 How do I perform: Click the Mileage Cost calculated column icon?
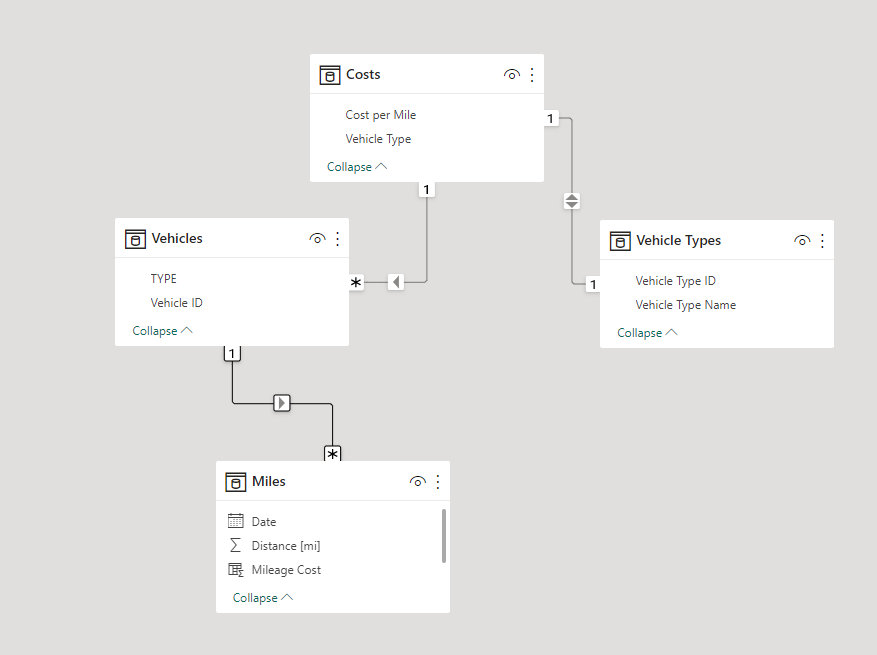[236, 570]
